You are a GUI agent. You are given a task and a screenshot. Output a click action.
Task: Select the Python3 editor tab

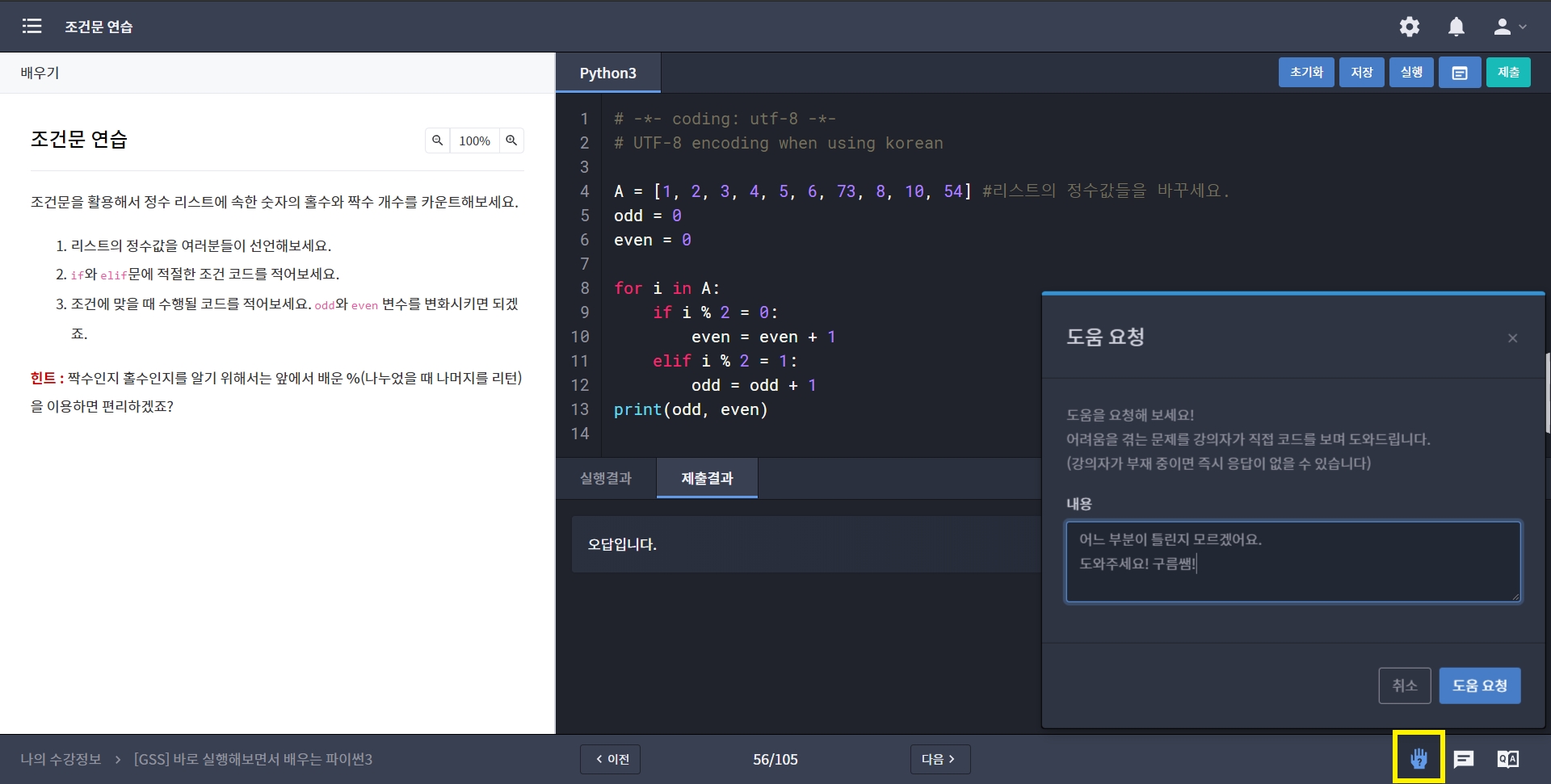tap(607, 73)
